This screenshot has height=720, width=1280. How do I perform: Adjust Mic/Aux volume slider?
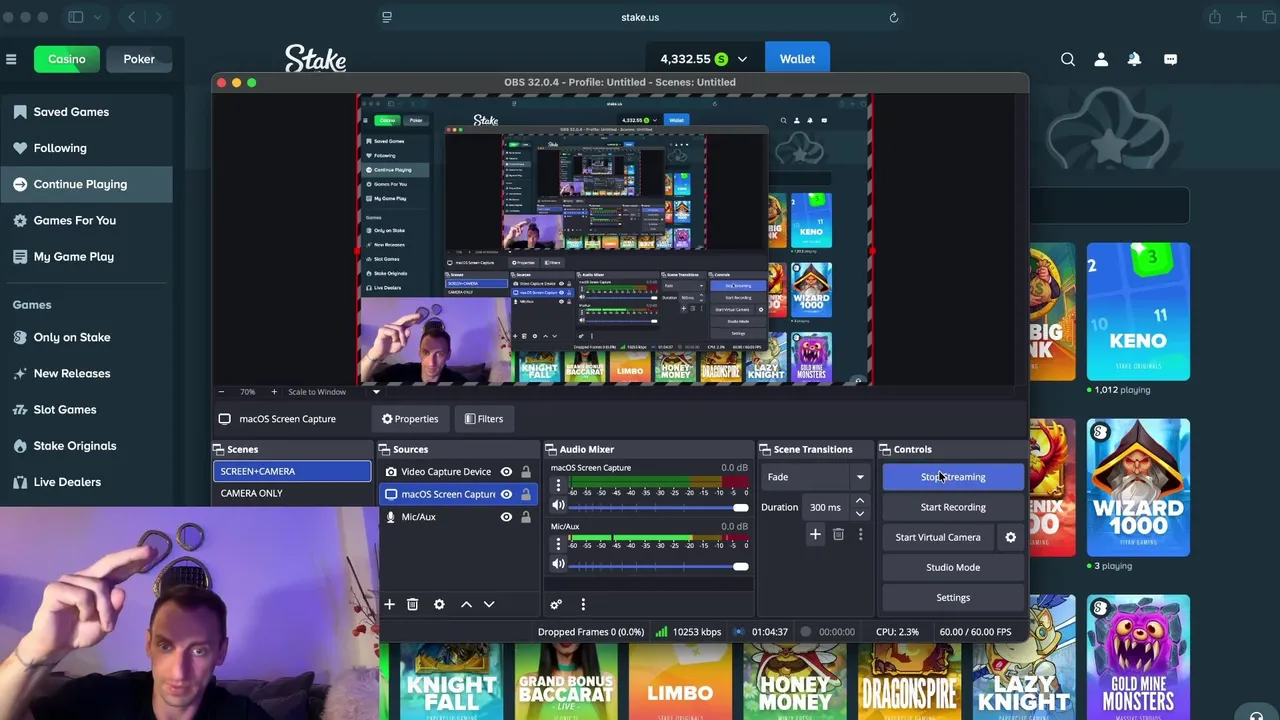pos(659,567)
